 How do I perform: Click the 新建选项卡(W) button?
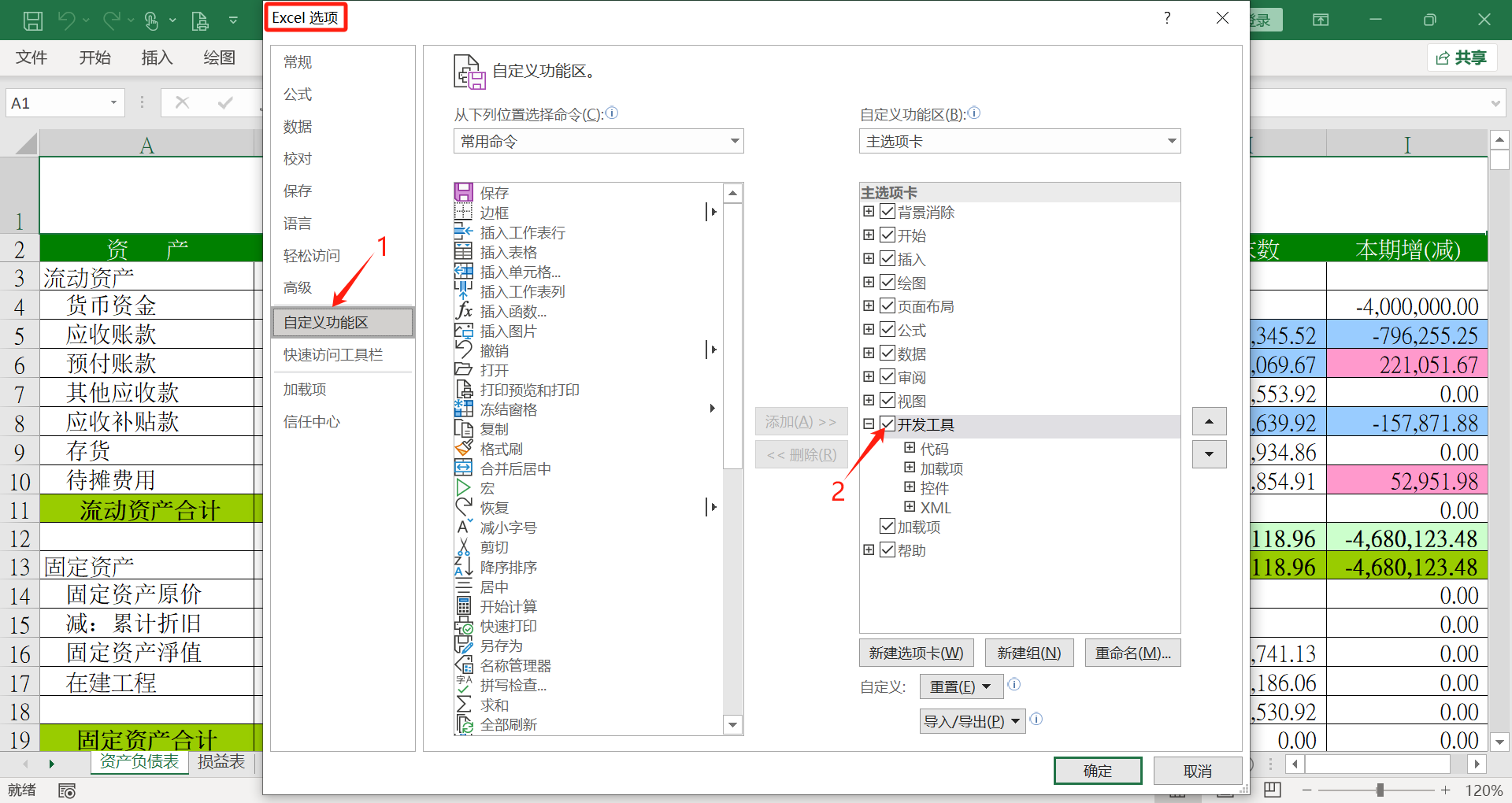916,653
